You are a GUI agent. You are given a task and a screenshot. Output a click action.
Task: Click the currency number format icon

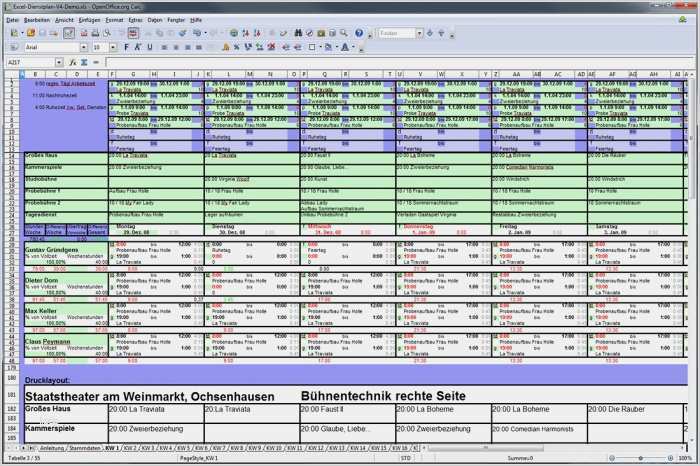[x=226, y=47]
